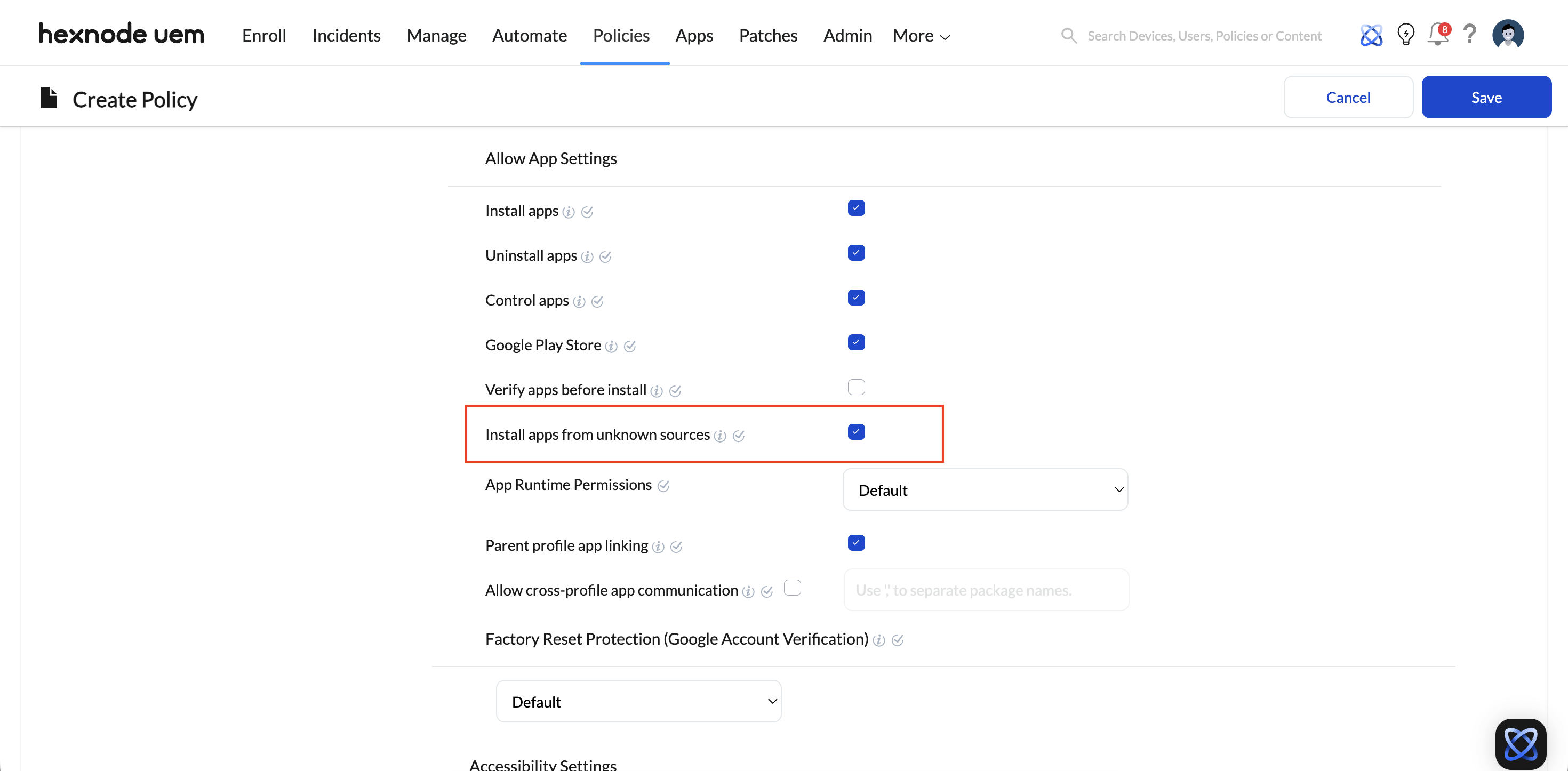
Task: Open the user profile avatar
Action: (1508, 34)
